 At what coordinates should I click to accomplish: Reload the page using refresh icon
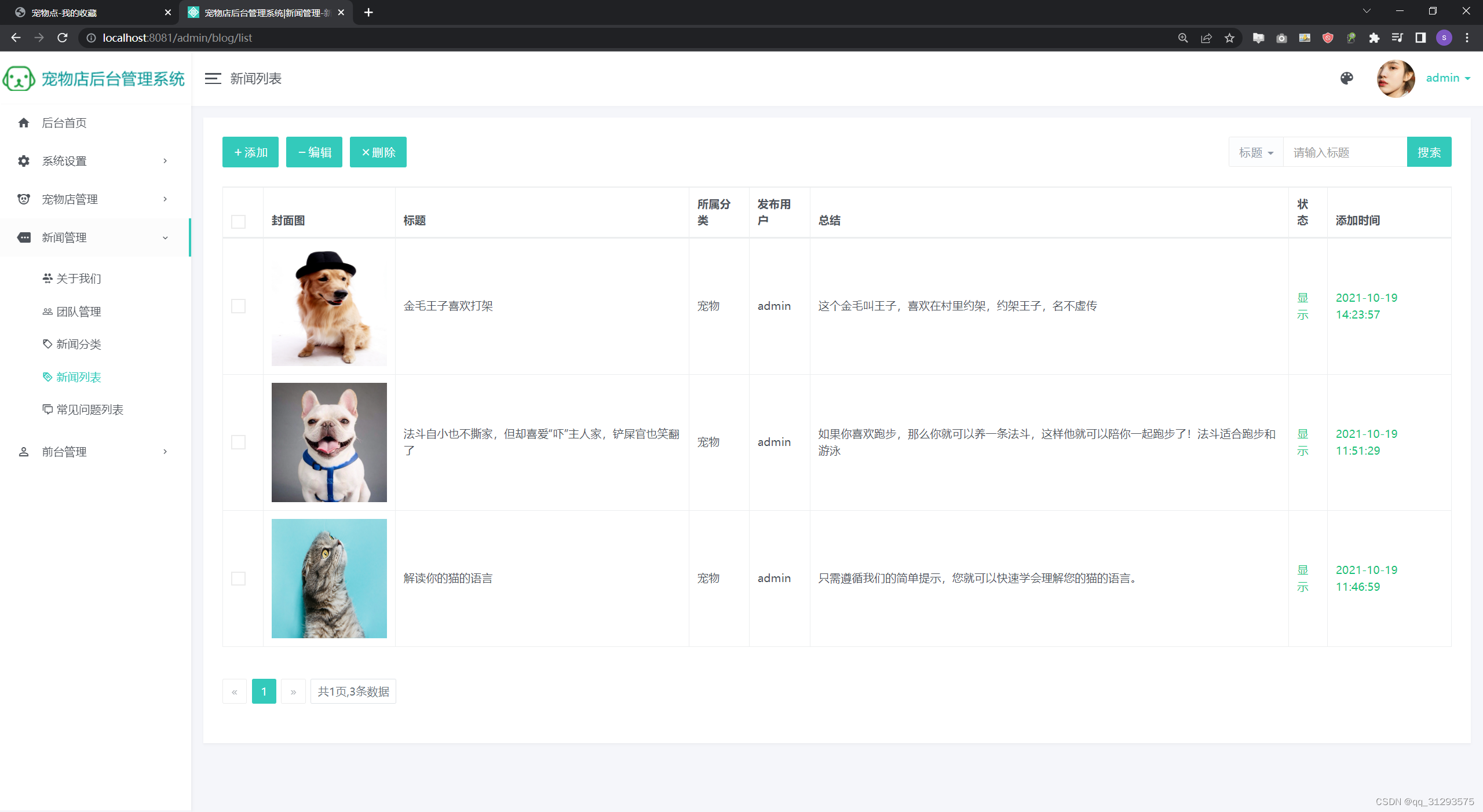[63, 38]
